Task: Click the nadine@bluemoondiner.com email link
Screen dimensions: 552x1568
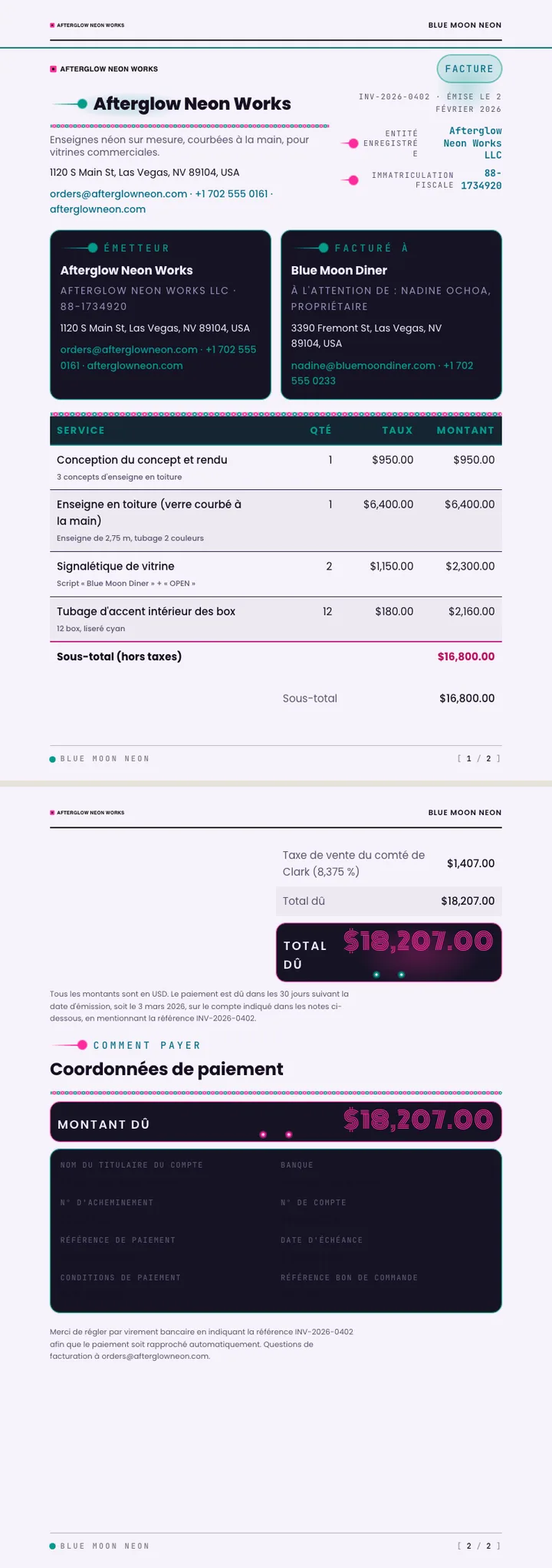Action: pos(363,366)
